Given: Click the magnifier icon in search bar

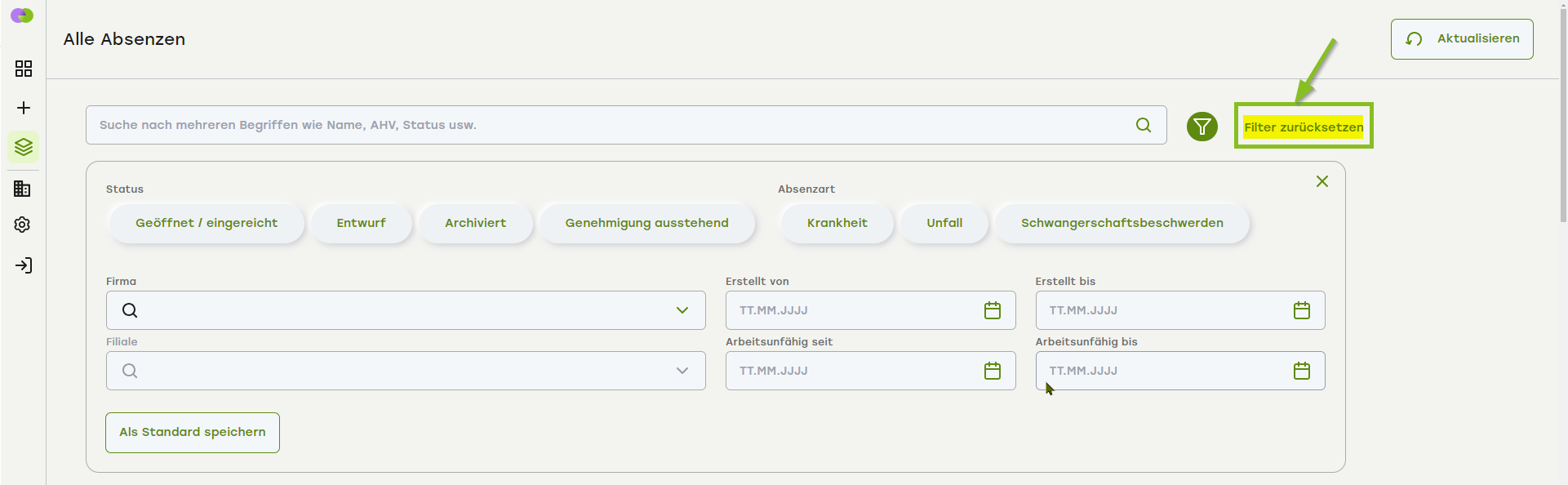Looking at the screenshot, I should pos(1144,125).
